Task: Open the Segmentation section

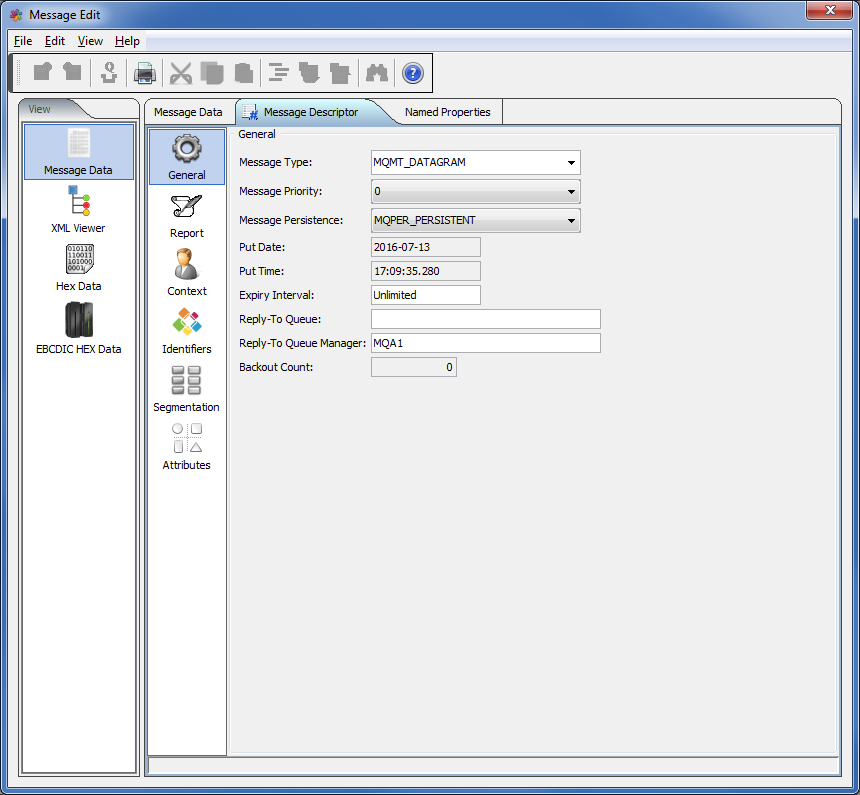Action: click(x=186, y=390)
